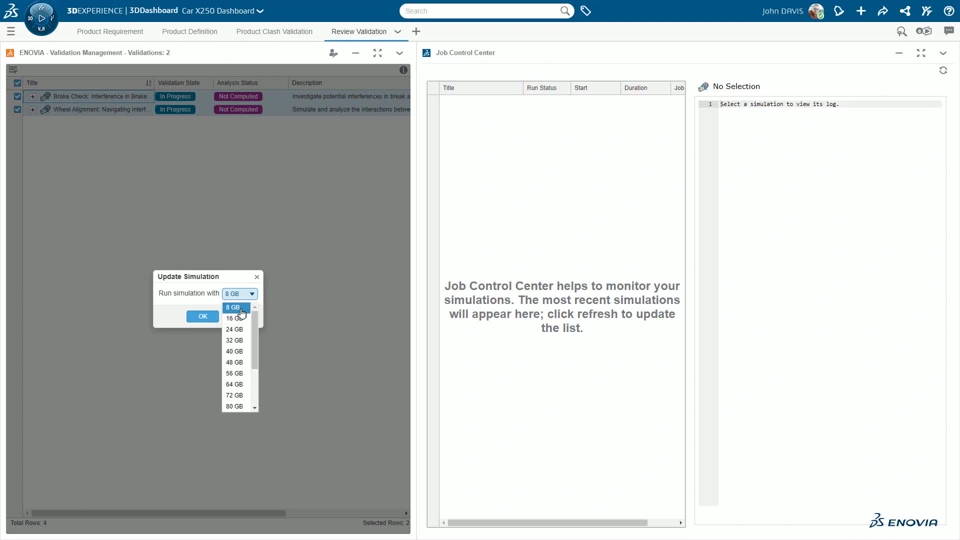The height and width of the screenshot is (540, 960).
Task: Maximize the Job Control Center widget
Action: coord(921,53)
